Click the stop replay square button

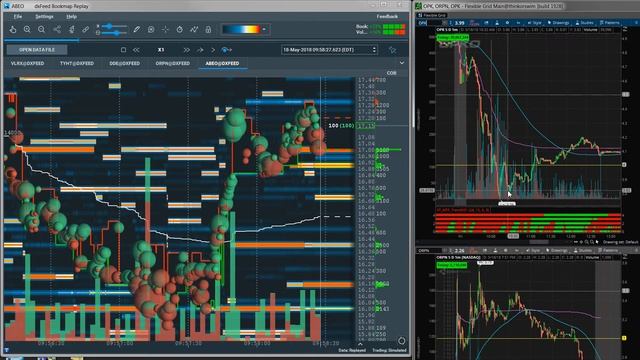coord(123,50)
